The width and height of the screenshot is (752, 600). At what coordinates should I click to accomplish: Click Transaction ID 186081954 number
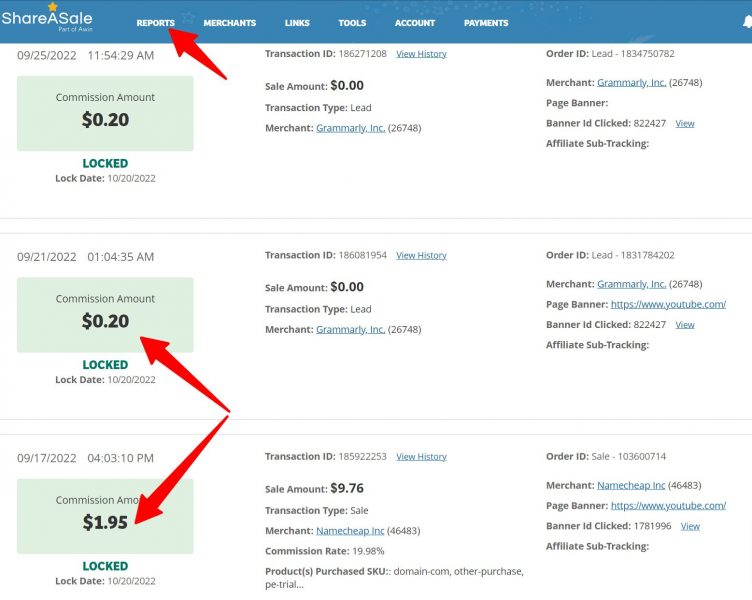[x=363, y=255]
